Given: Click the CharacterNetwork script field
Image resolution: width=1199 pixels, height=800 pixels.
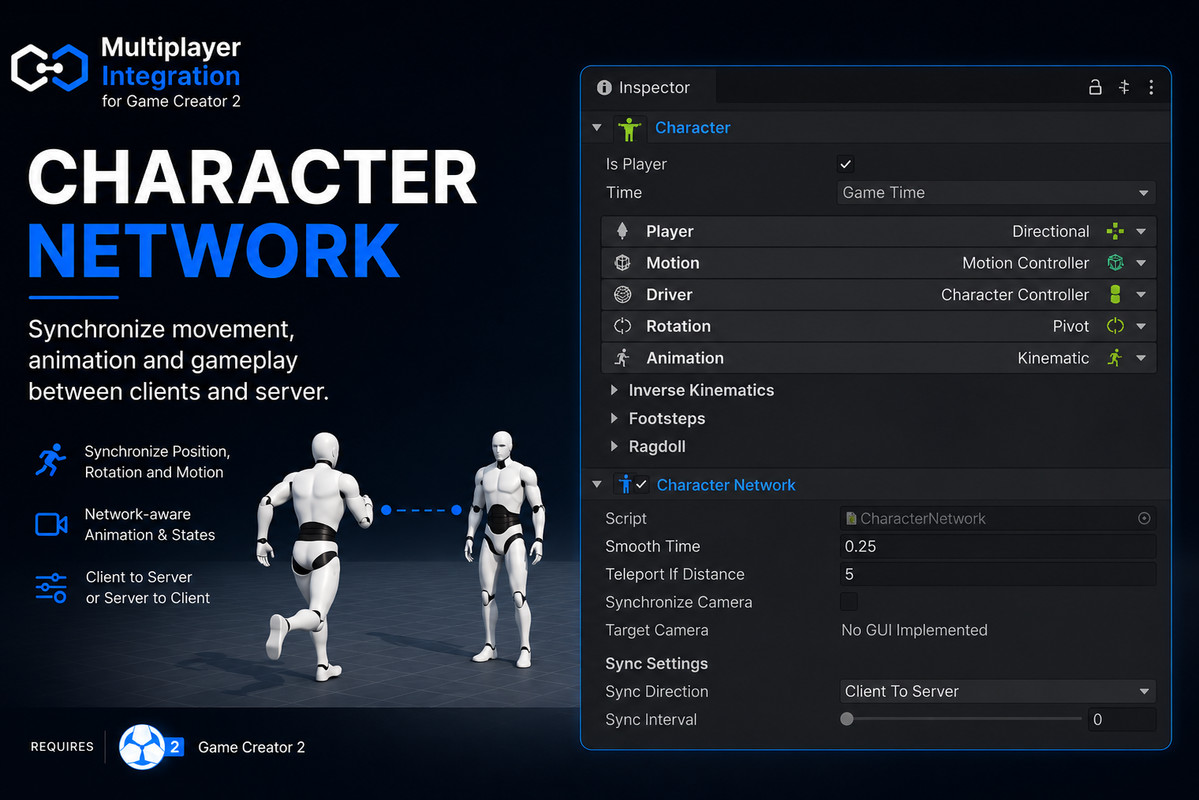Looking at the screenshot, I should pos(997,519).
